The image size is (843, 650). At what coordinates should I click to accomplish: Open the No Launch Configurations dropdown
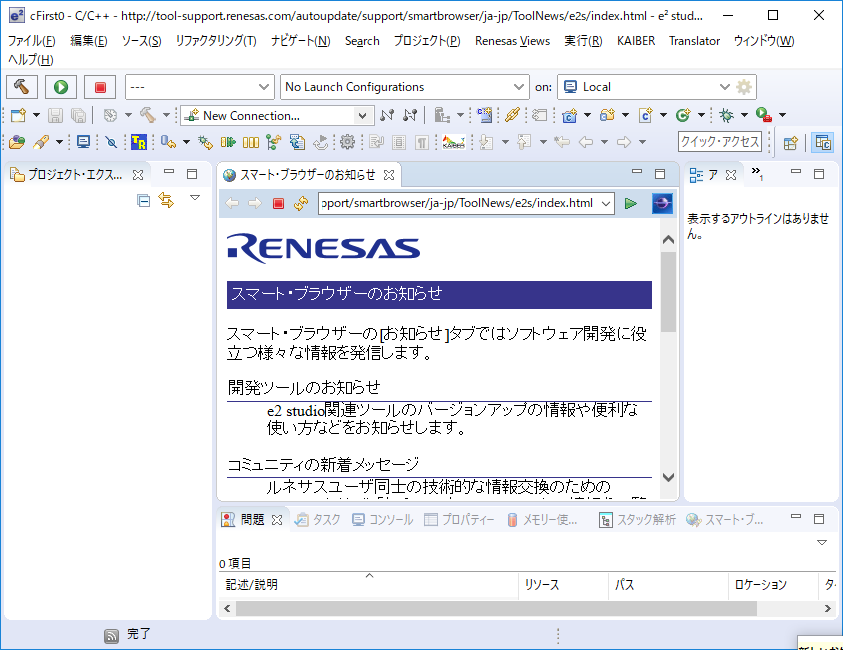coord(404,87)
